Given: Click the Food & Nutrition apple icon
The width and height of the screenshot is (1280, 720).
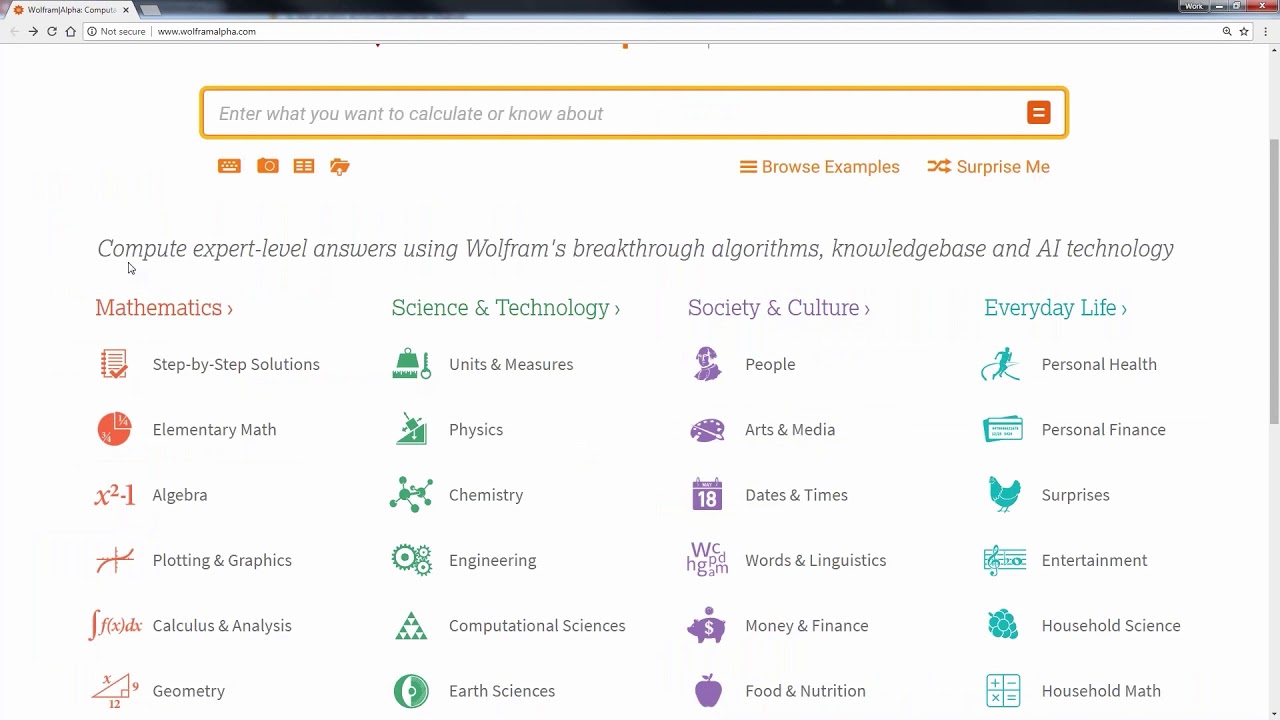Looking at the screenshot, I should (708, 690).
